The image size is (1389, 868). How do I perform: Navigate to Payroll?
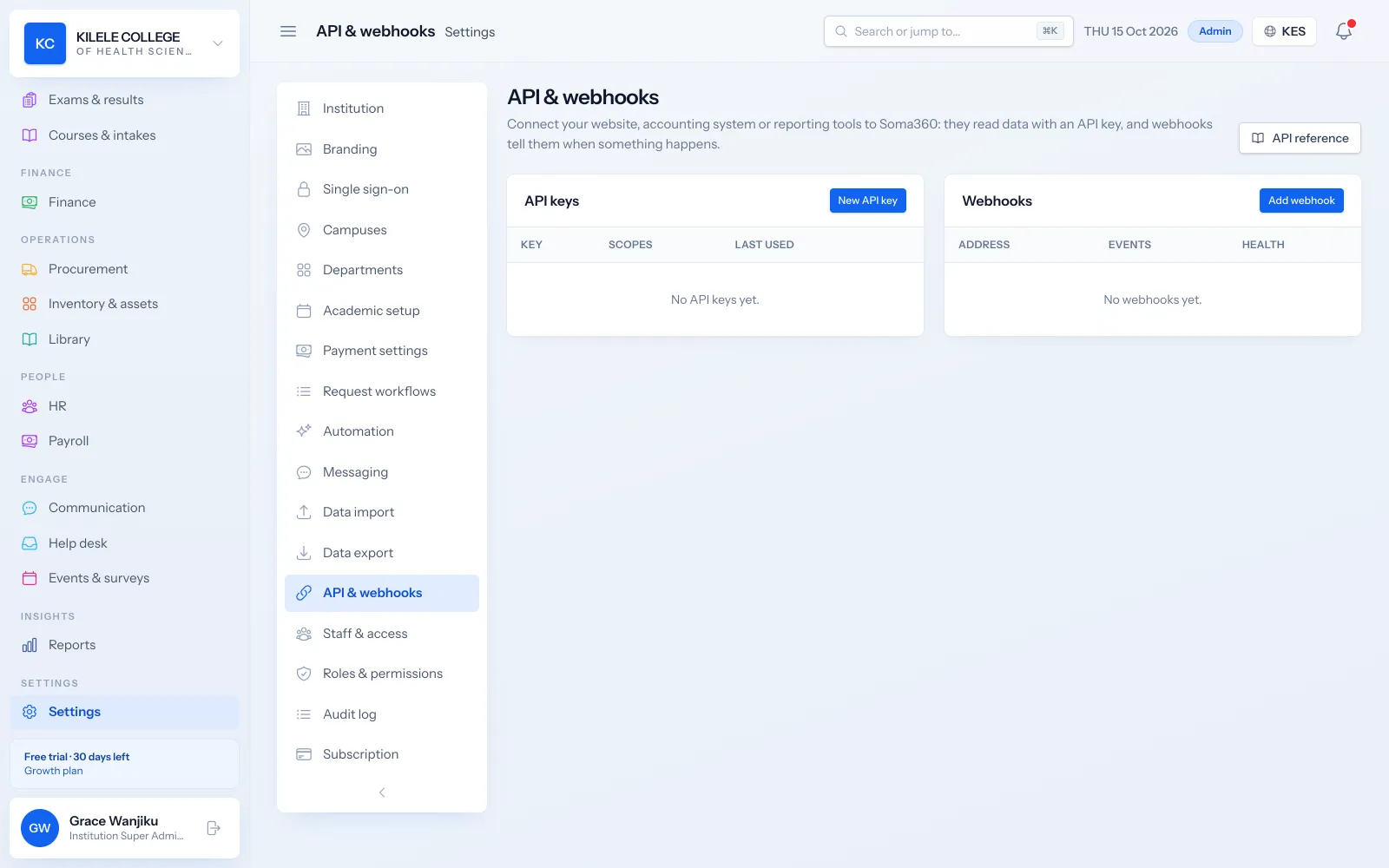[124, 441]
